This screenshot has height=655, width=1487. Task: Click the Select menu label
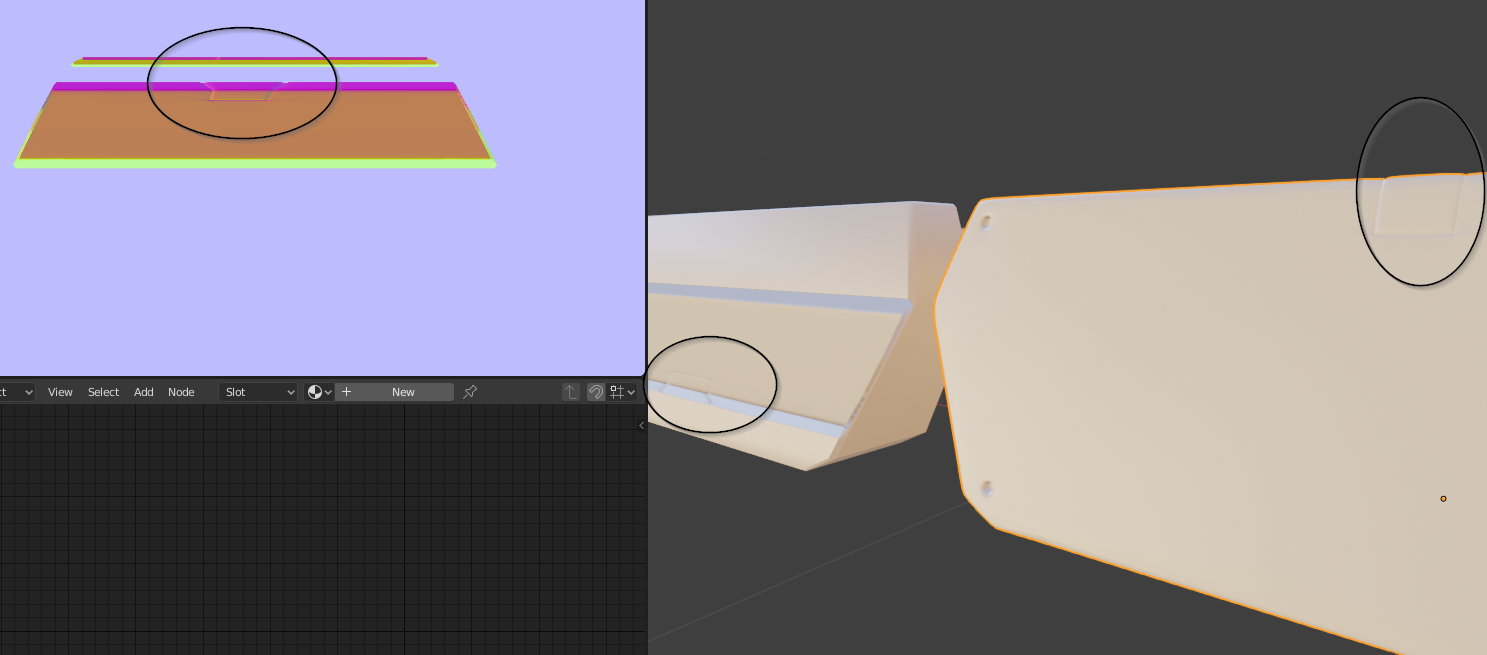103,392
